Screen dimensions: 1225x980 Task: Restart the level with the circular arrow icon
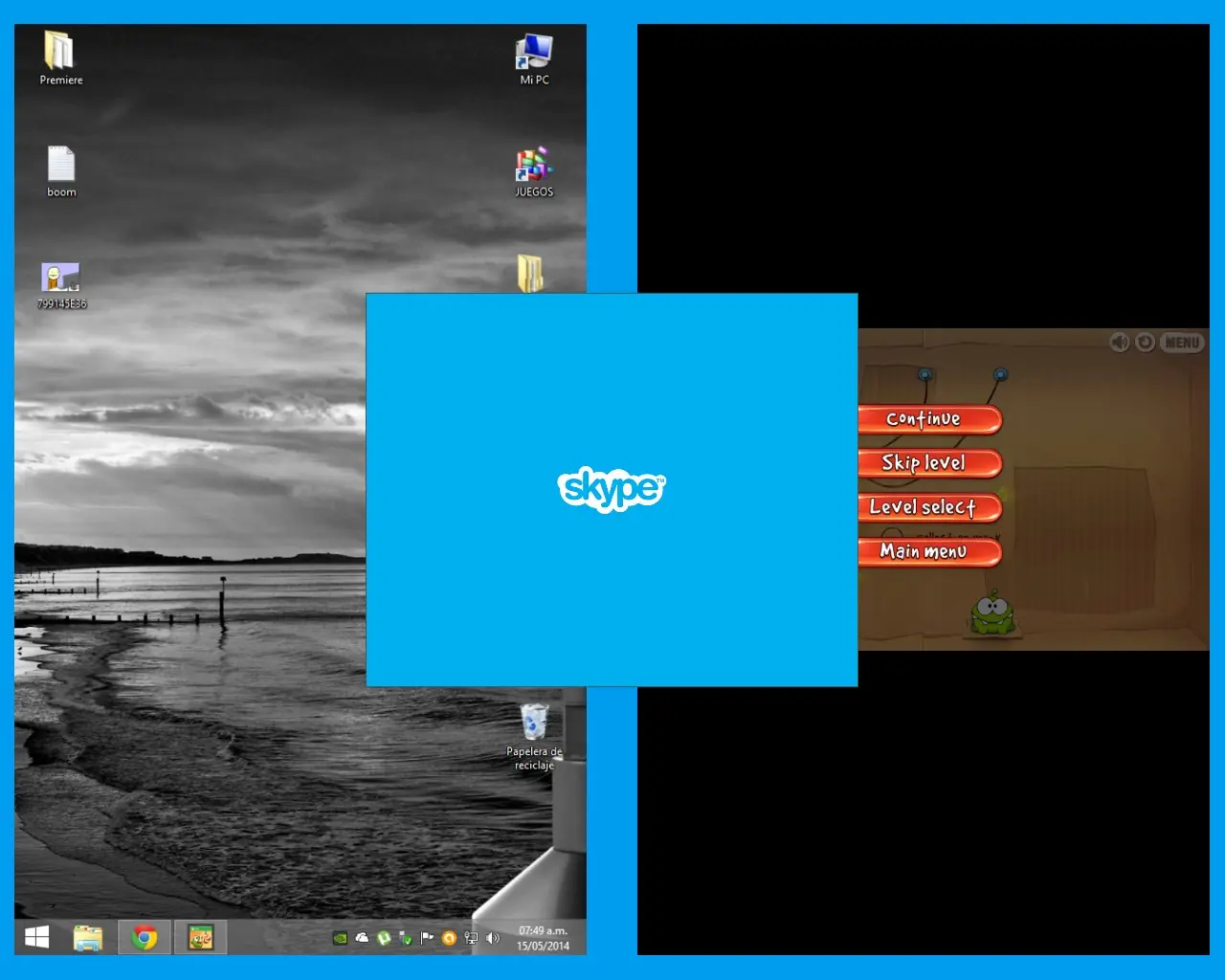[x=1145, y=343]
